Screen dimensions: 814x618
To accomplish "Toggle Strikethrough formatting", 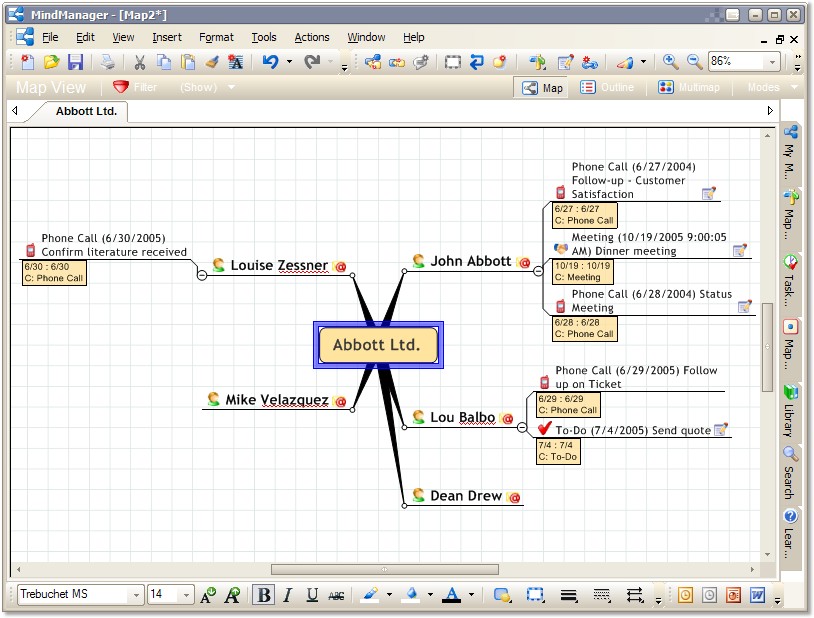I will pyautogui.click(x=336, y=596).
